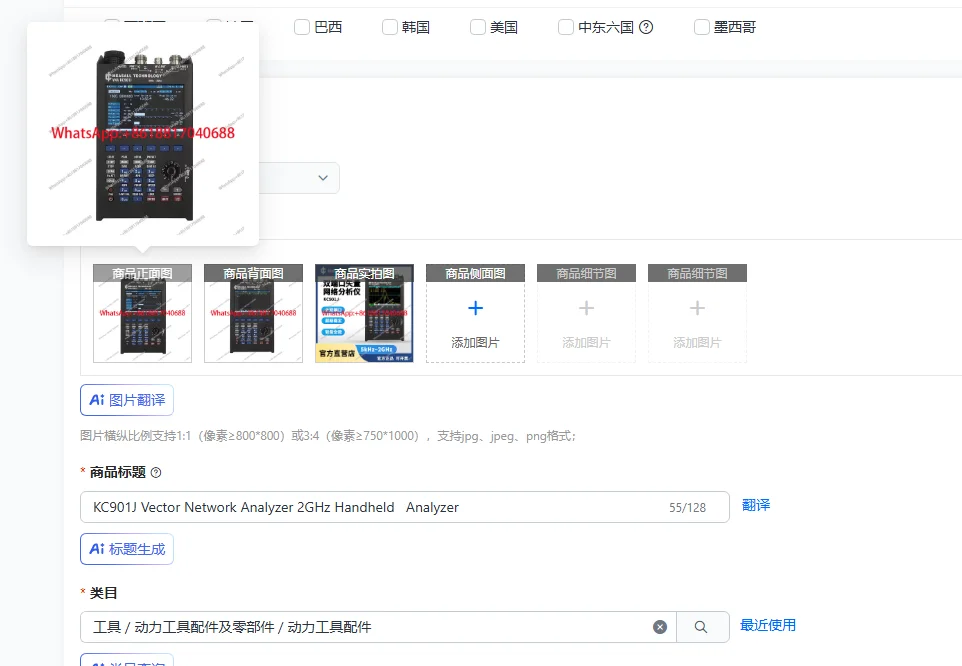Click the AI 标题生成 button
This screenshot has height=666, width=962.
(127, 549)
